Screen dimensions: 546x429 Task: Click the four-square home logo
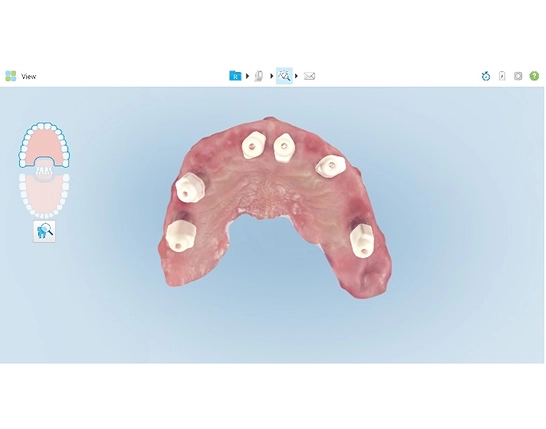(x=11, y=76)
